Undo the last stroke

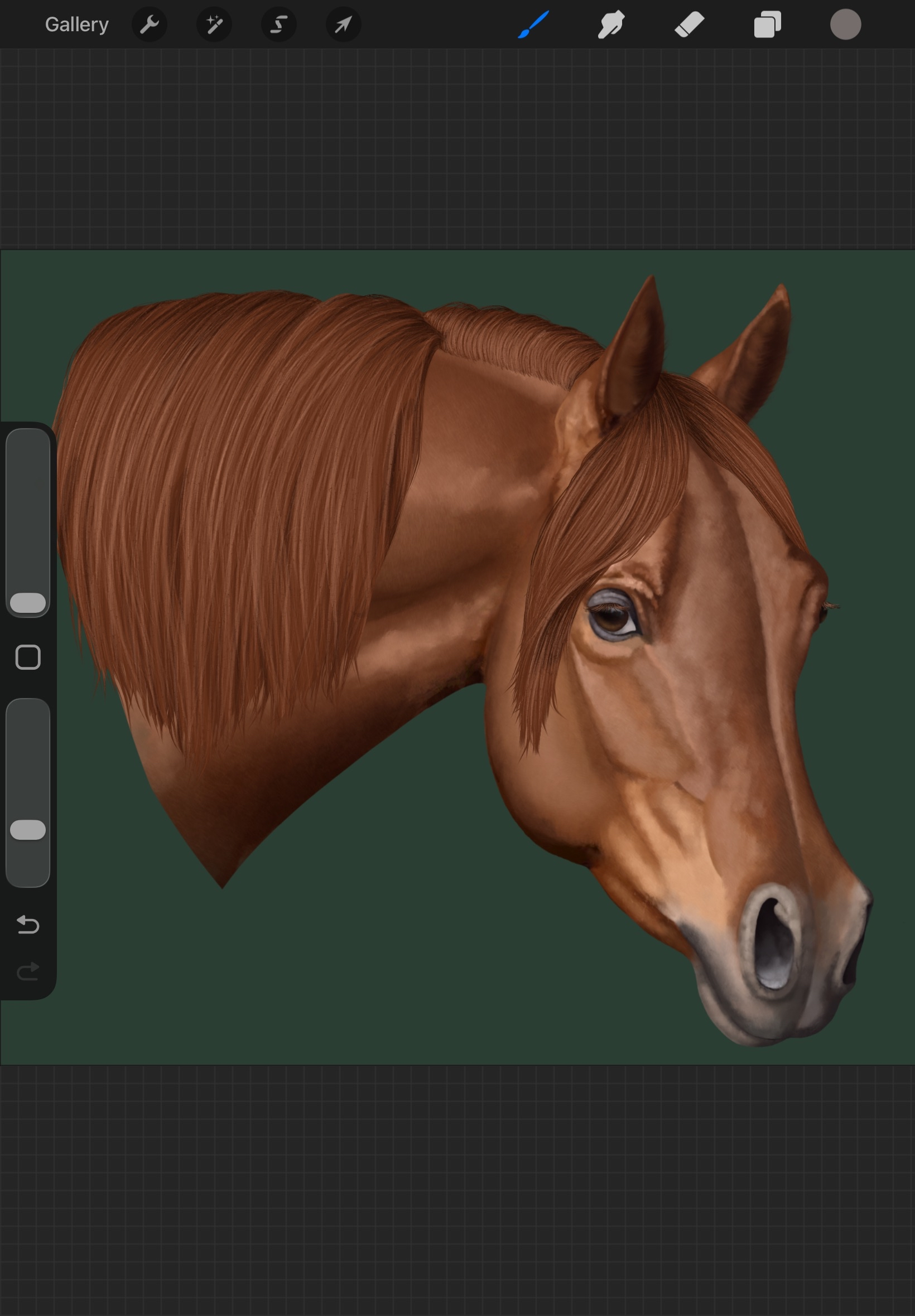(27, 925)
